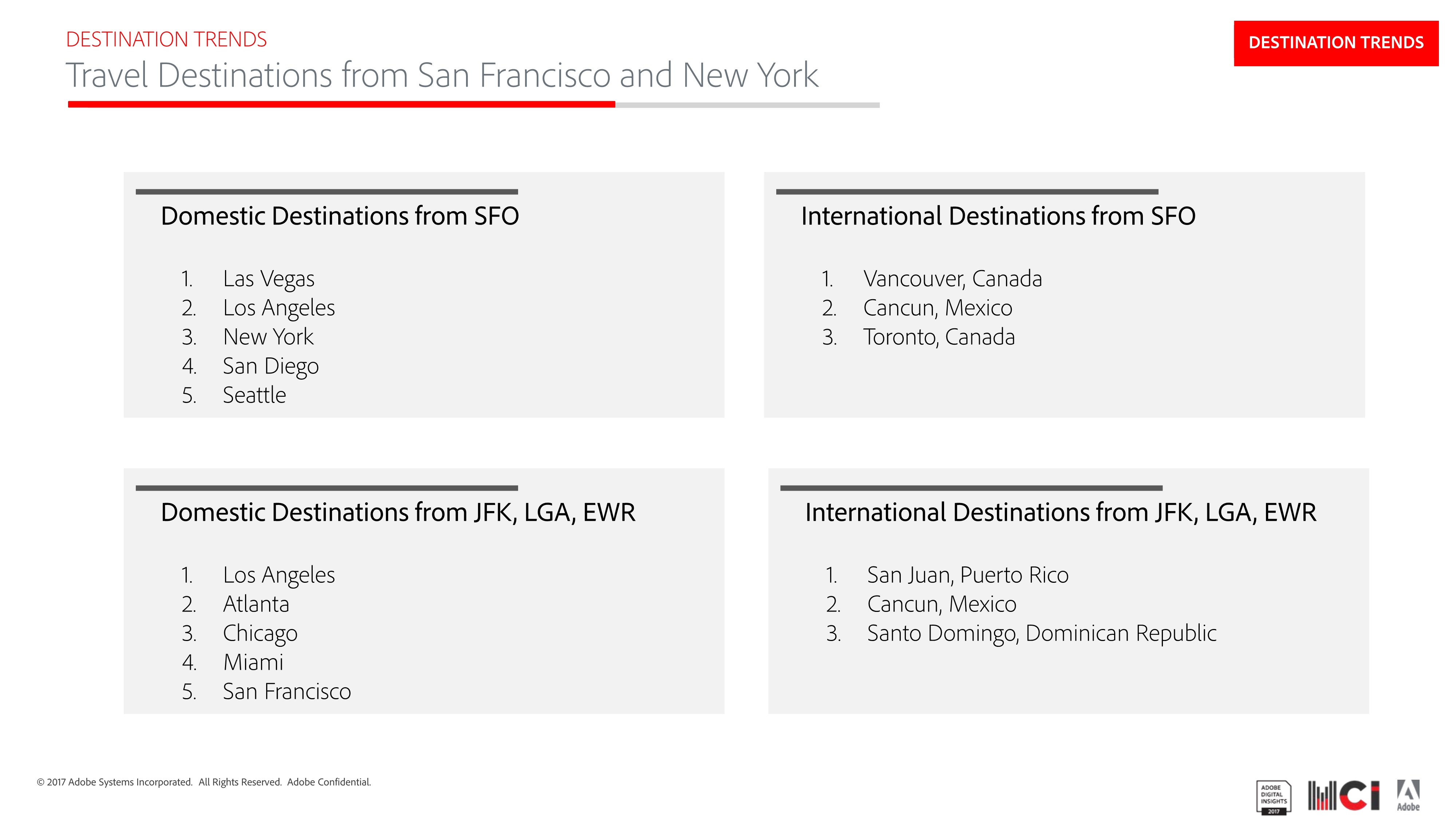
Task: Select Santo Domingo, Dominican Republic entry
Action: coord(1042,633)
